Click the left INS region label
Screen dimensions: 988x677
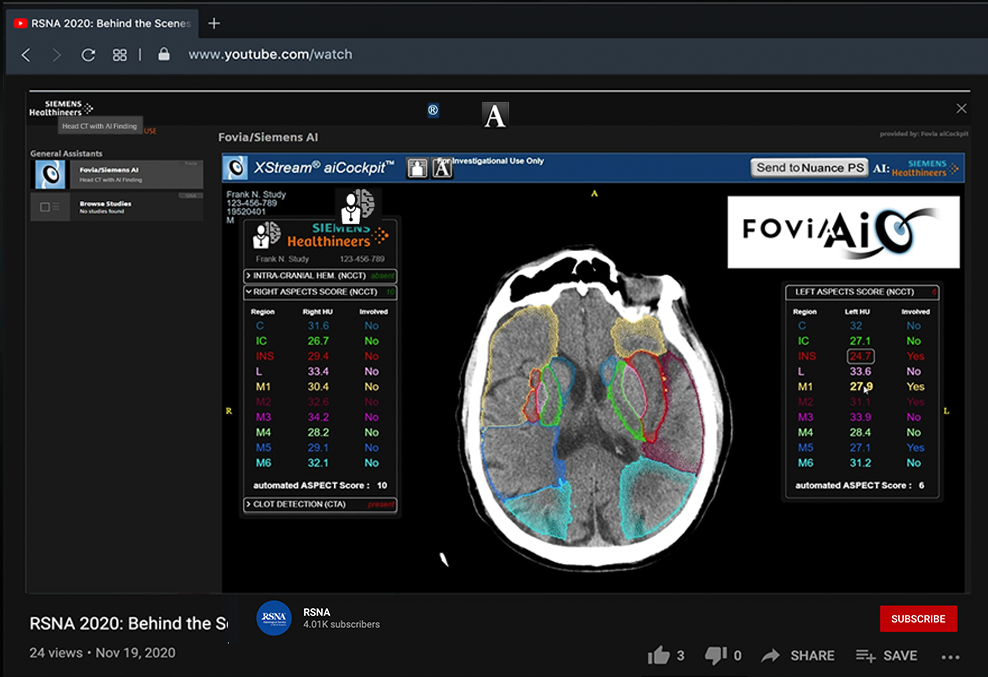[807, 356]
